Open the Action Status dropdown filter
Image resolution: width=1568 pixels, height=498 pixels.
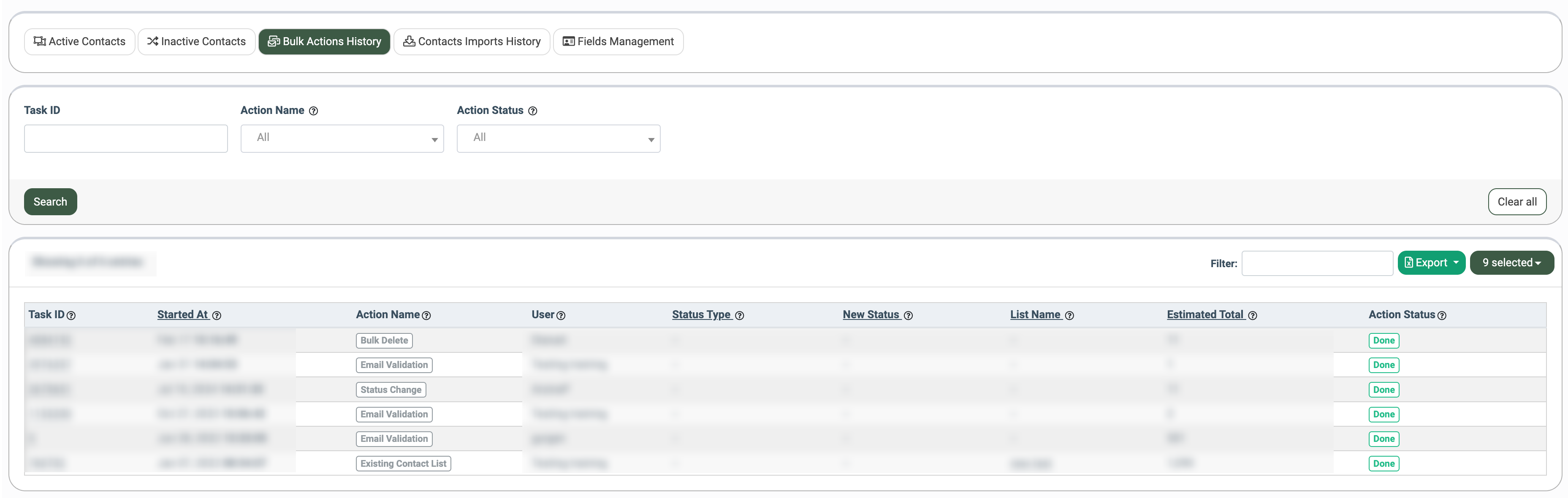(x=558, y=139)
